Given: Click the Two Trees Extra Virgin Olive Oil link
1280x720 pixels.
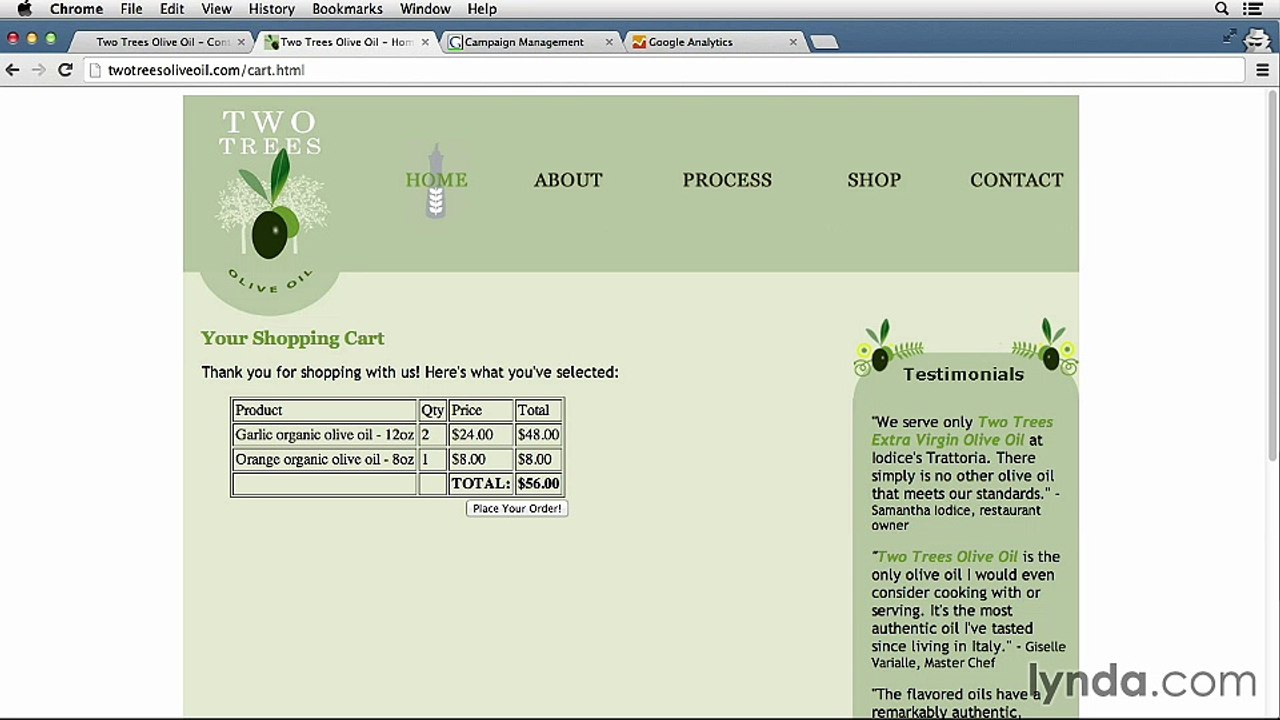Looking at the screenshot, I should pyautogui.click(x=962, y=431).
